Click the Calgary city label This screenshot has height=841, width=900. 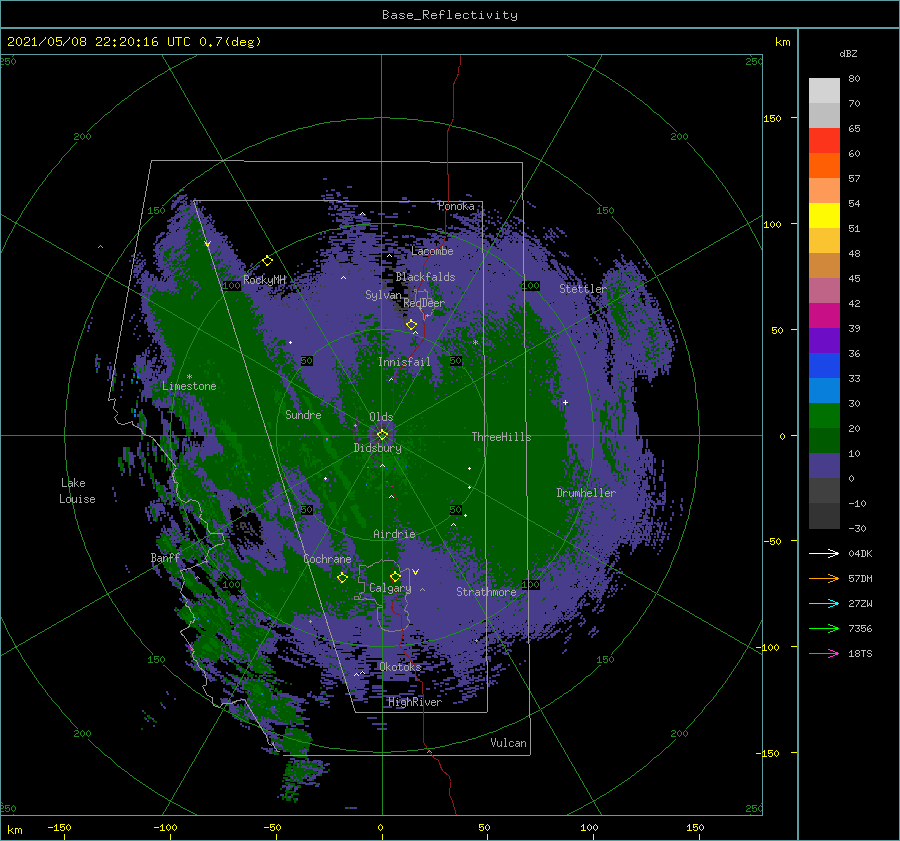pyautogui.click(x=390, y=588)
